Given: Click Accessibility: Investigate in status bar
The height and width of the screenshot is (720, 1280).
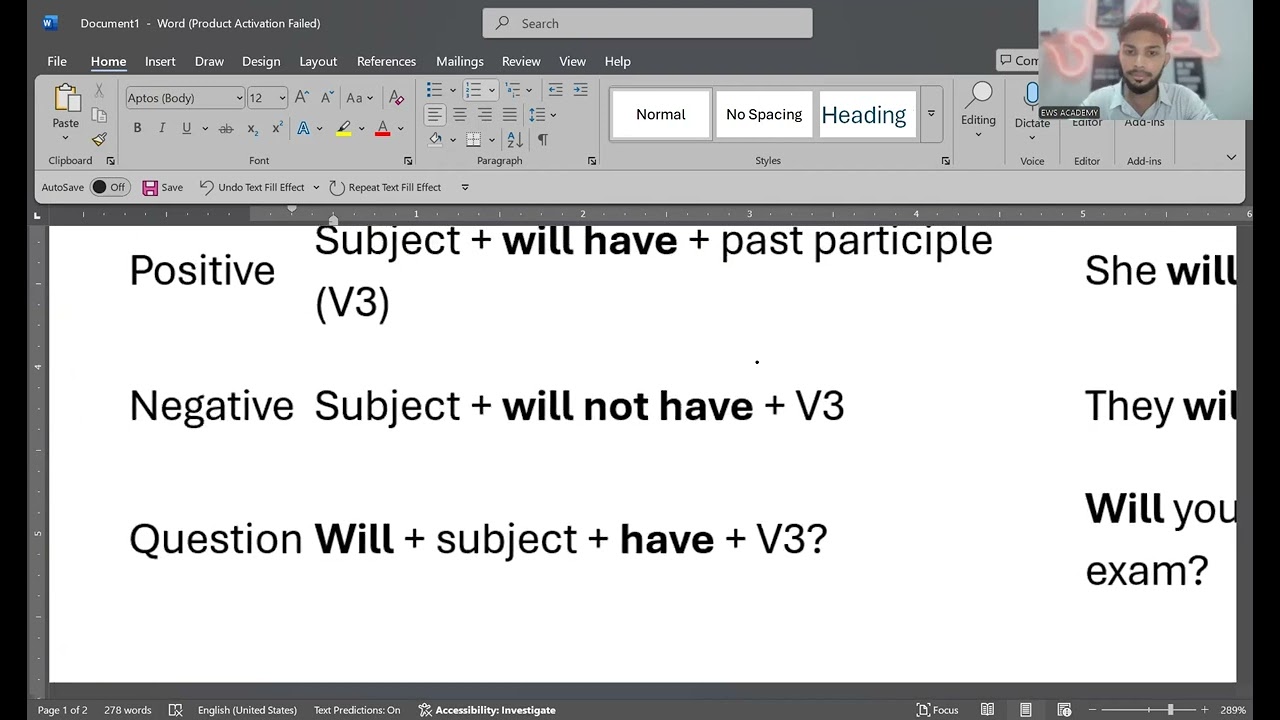Looking at the screenshot, I should tap(487, 710).
